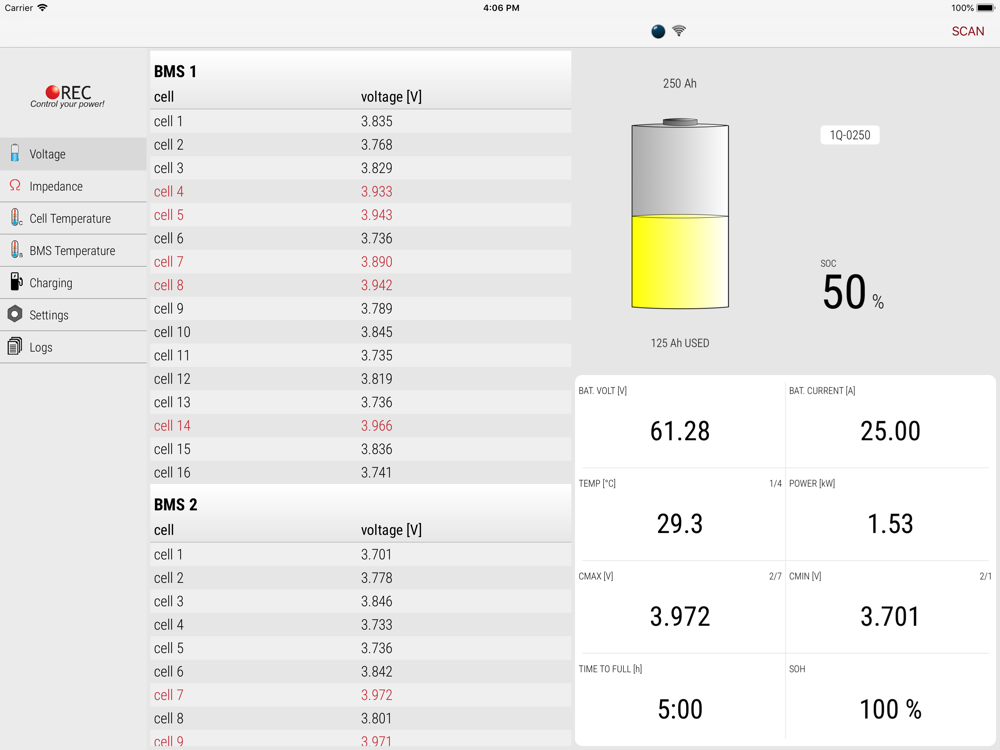The width and height of the screenshot is (1000, 750).
Task: Tap the TEMP 29.3 tile
Action: pos(680,515)
